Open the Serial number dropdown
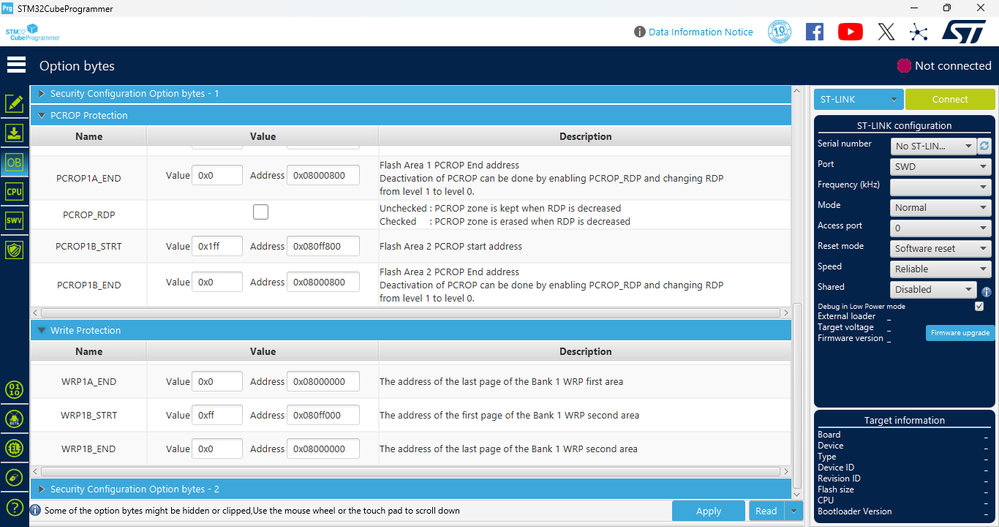Image resolution: width=999 pixels, height=527 pixels. 933,146
